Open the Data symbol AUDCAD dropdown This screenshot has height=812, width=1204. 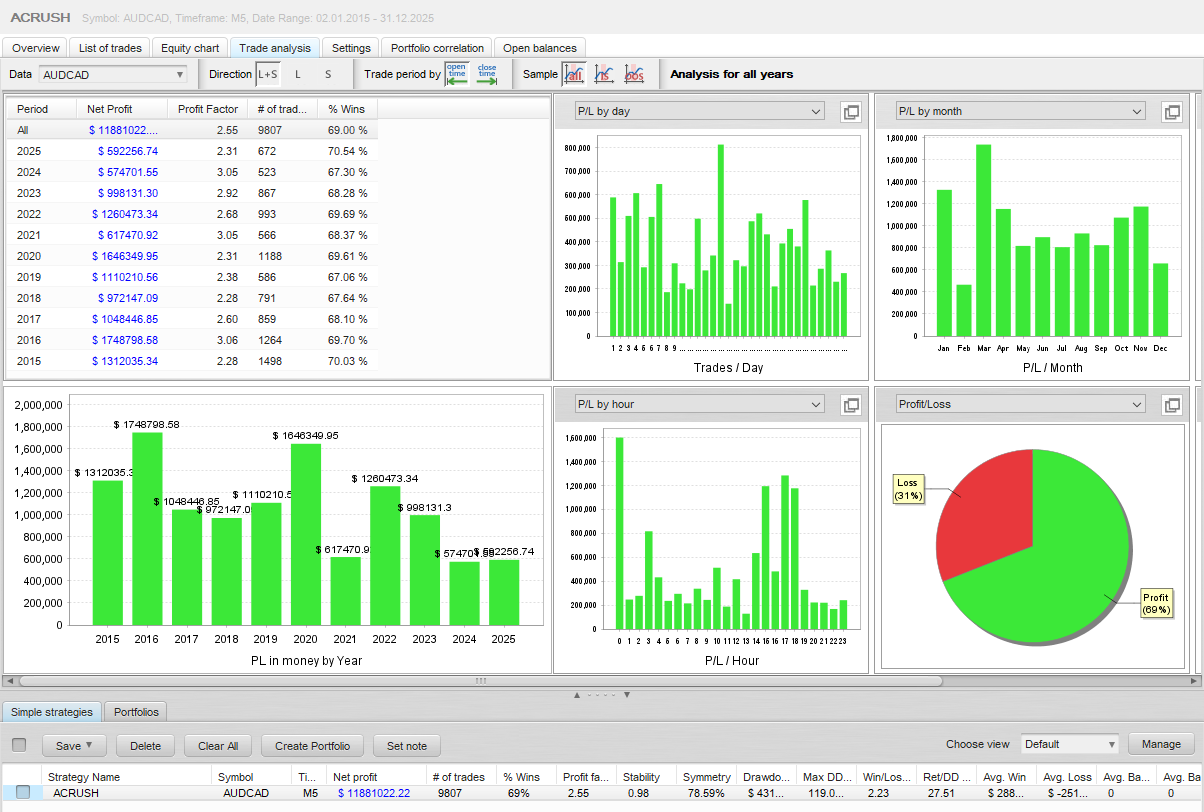coord(113,74)
